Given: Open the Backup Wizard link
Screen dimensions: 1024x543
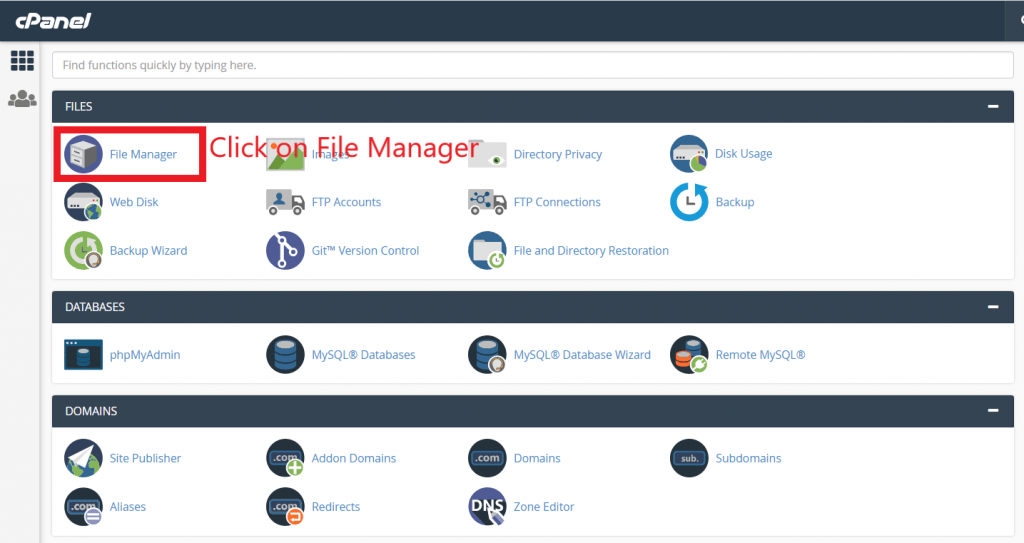Looking at the screenshot, I should [148, 250].
